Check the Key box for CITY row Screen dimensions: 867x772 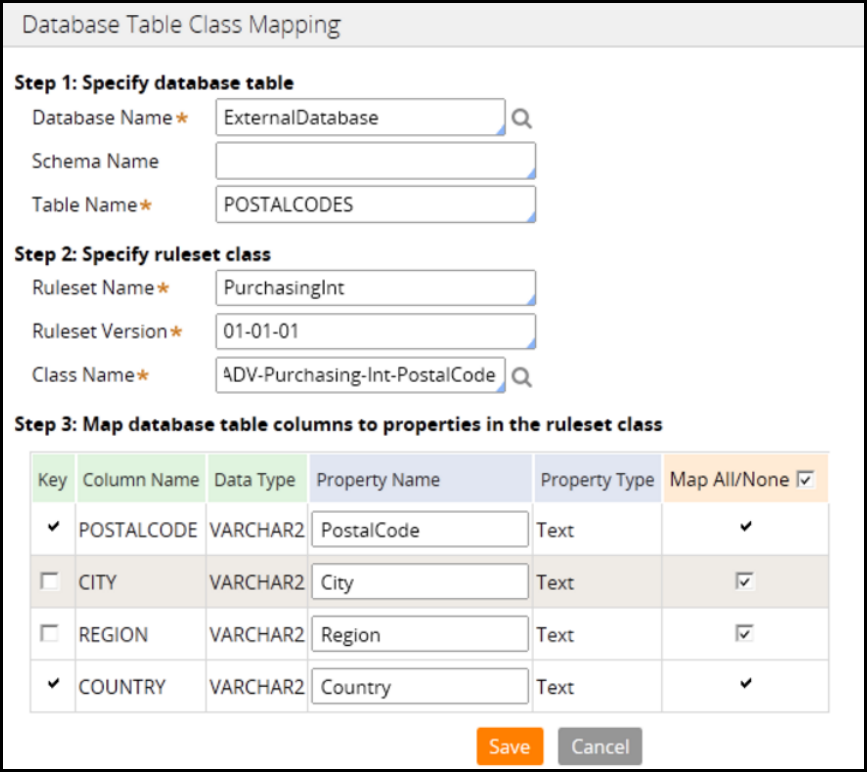(x=50, y=581)
